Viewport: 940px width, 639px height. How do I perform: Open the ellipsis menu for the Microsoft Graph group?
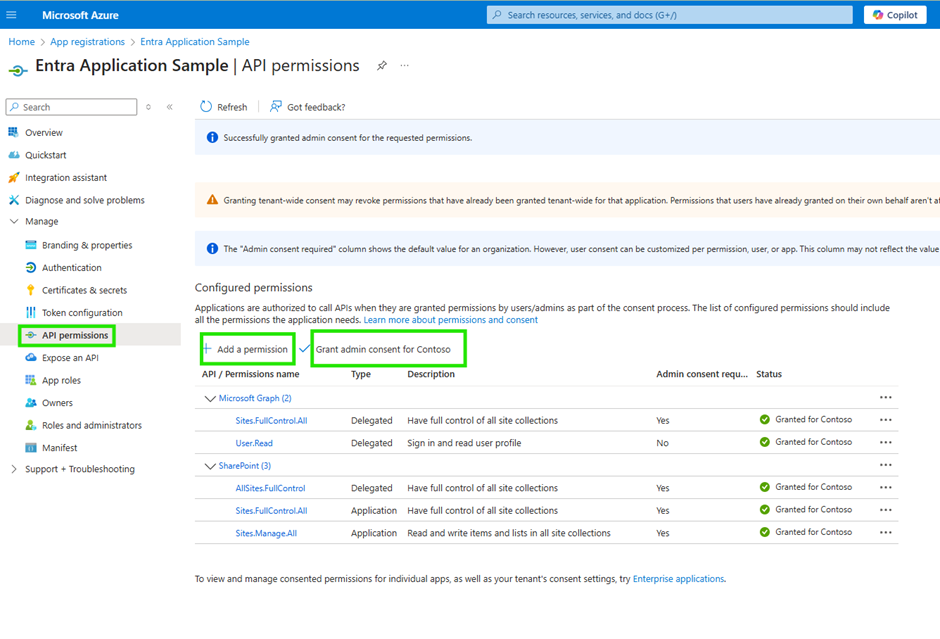(885, 397)
